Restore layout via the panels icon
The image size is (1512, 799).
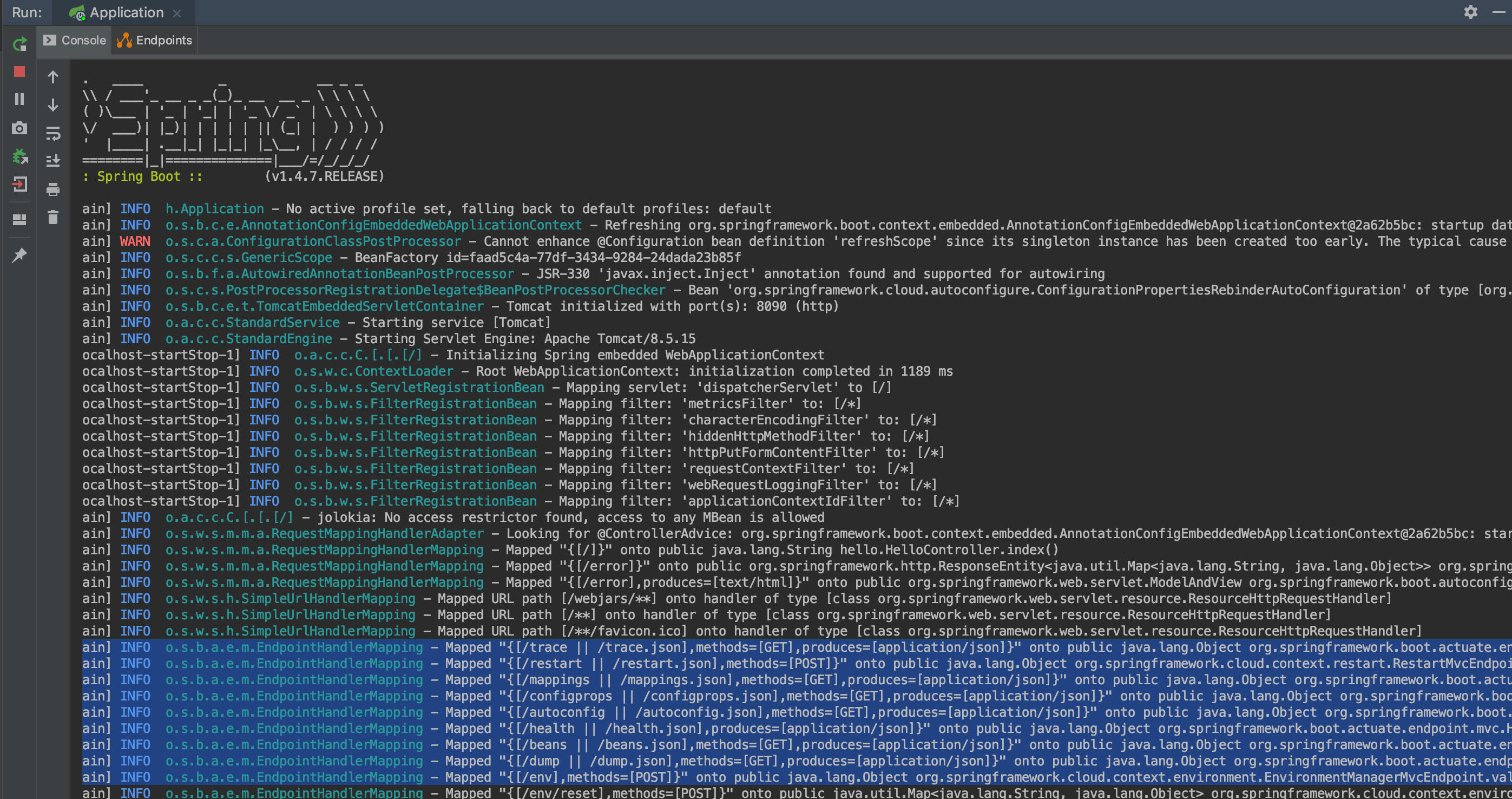coord(19,220)
